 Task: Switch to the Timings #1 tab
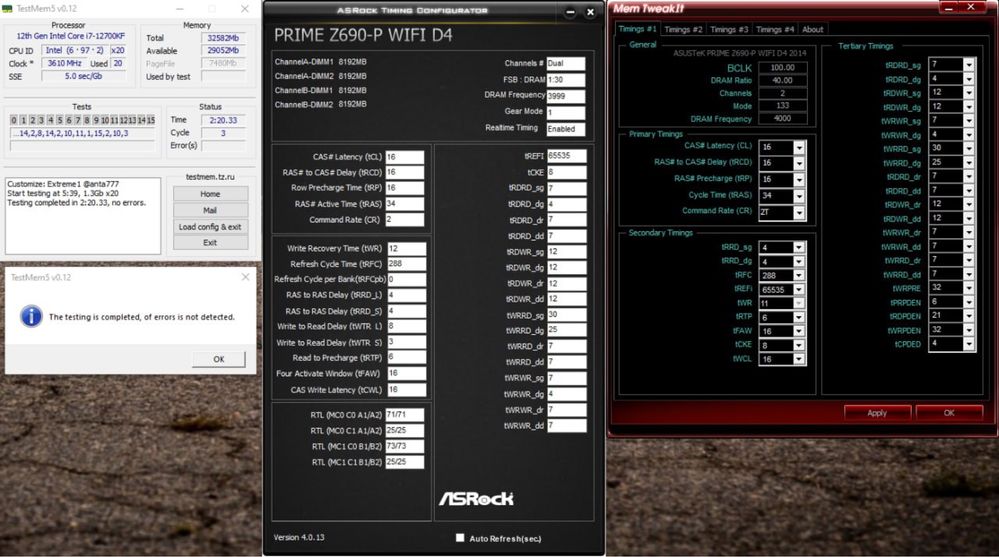coord(637,29)
